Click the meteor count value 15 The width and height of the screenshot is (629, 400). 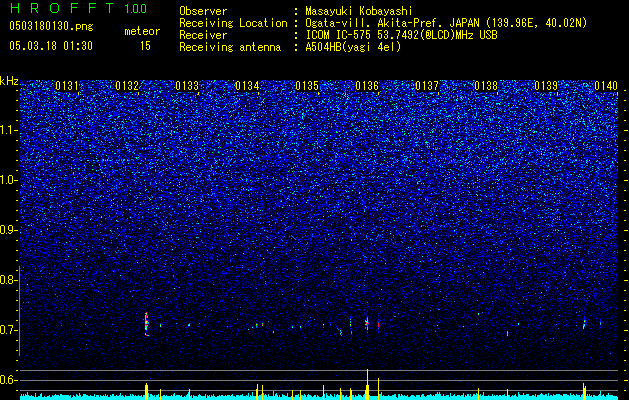tap(145, 46)
